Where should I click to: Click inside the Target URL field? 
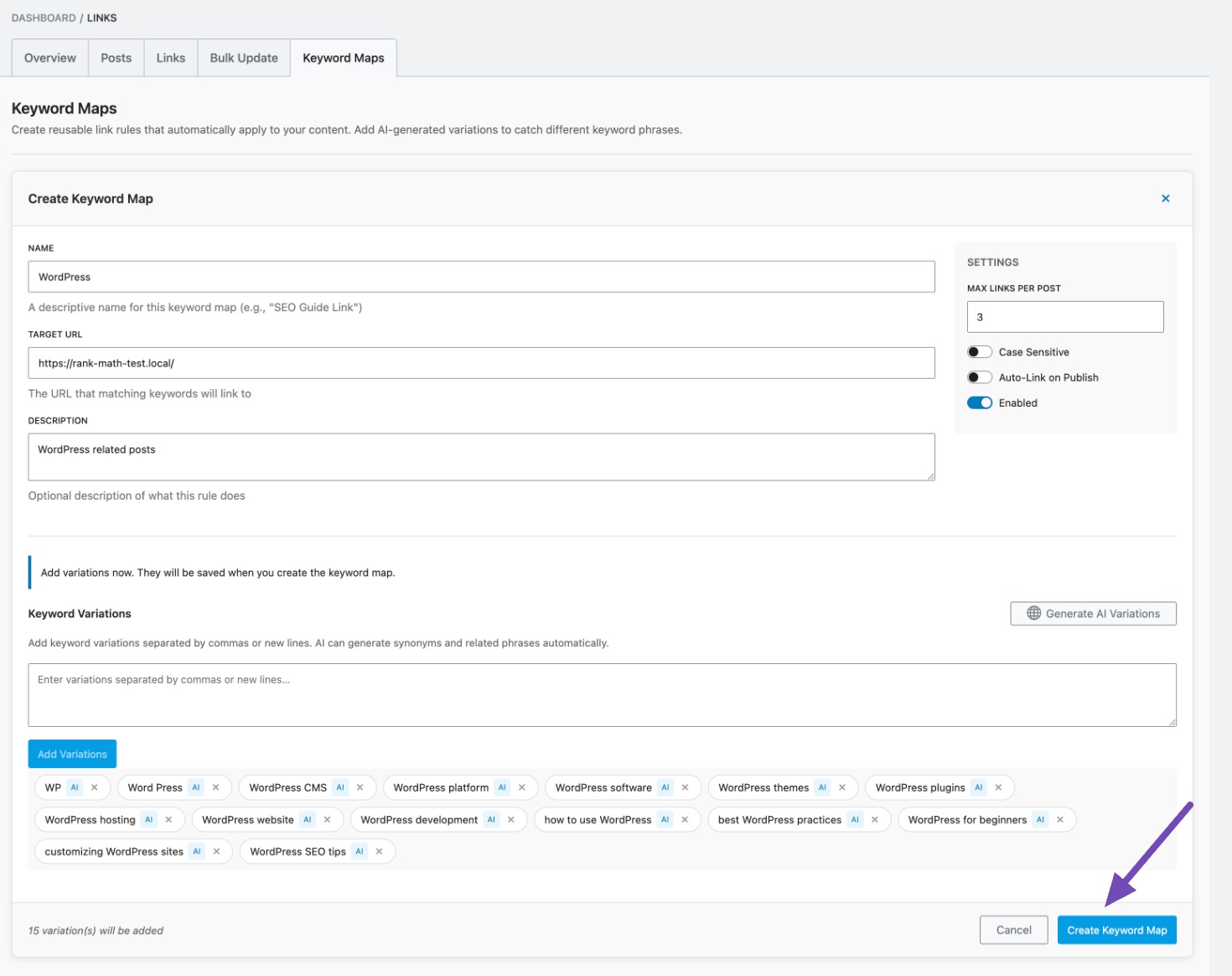pos(482,362)
